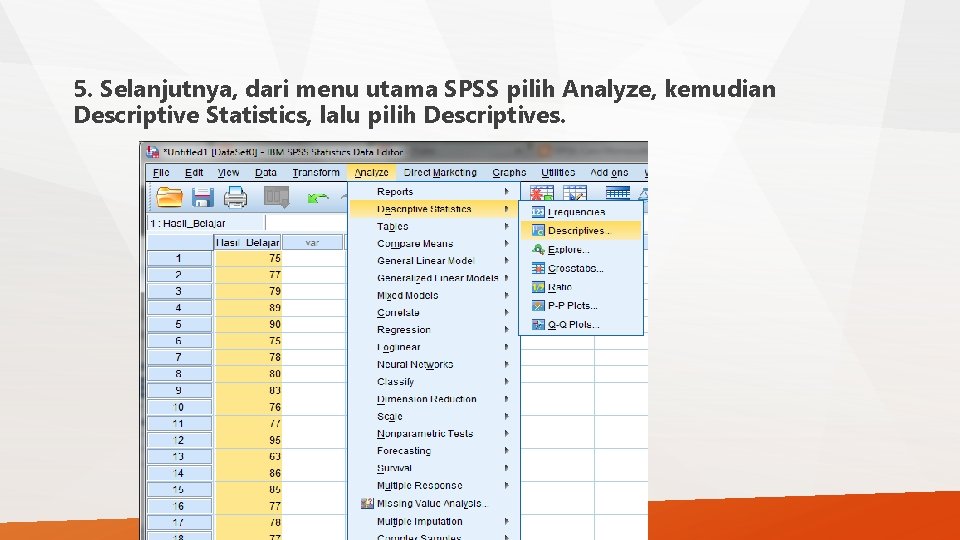Expand the Classify submenu
960x540 pixels.
434,381
